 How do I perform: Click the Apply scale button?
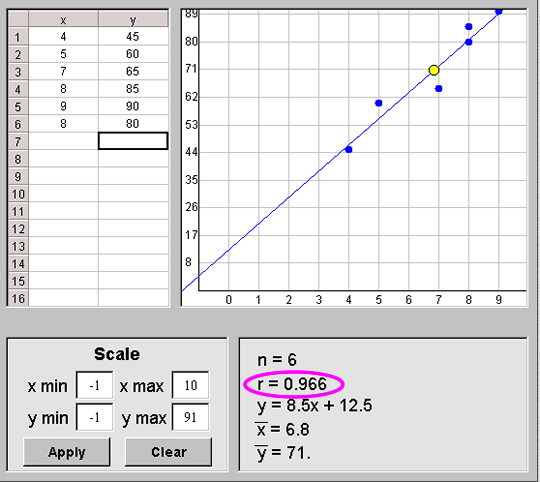(x=67, y=452)
